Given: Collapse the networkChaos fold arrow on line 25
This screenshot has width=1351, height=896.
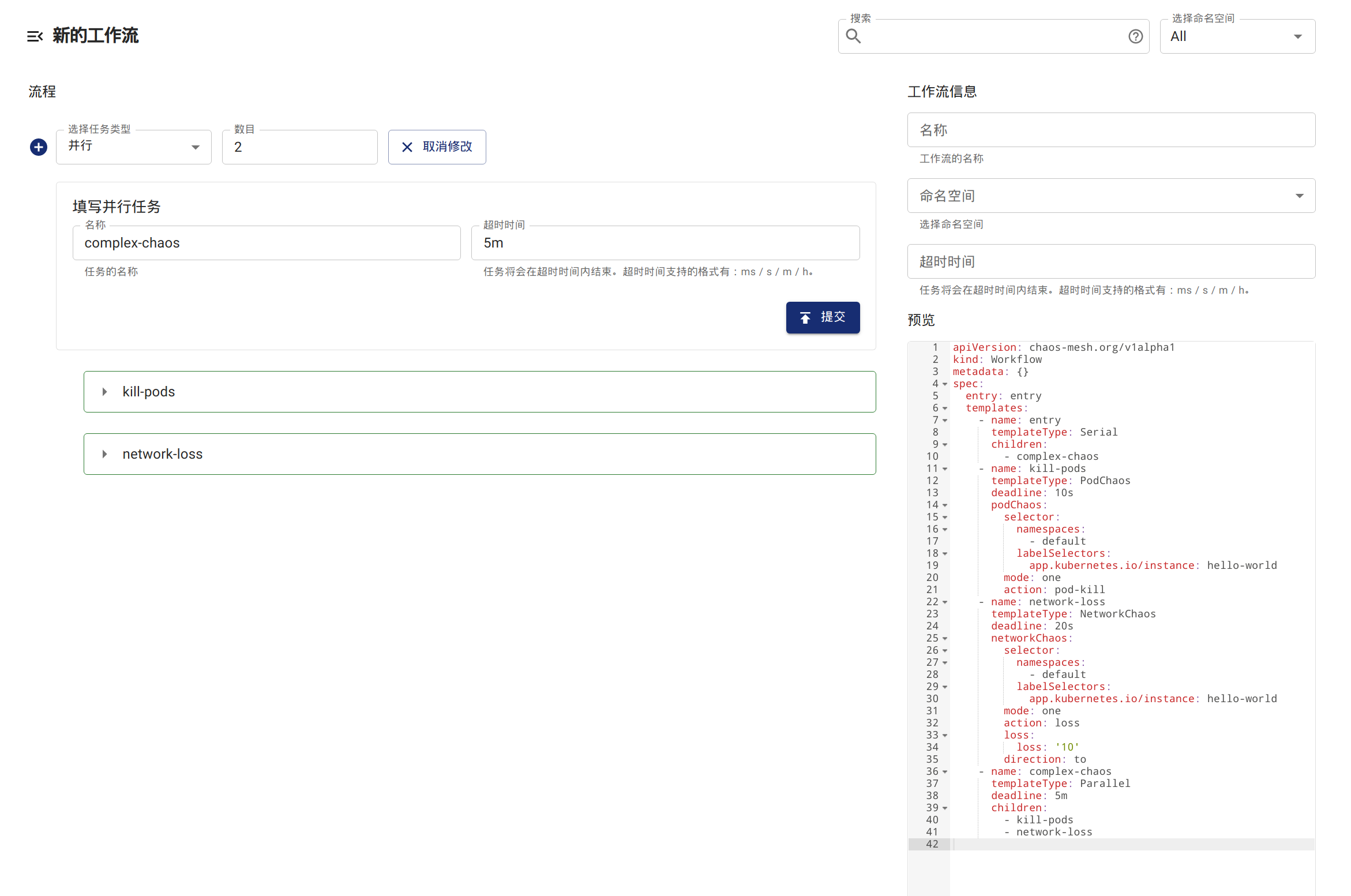Looking at the screenshot, I should point(945,638).
